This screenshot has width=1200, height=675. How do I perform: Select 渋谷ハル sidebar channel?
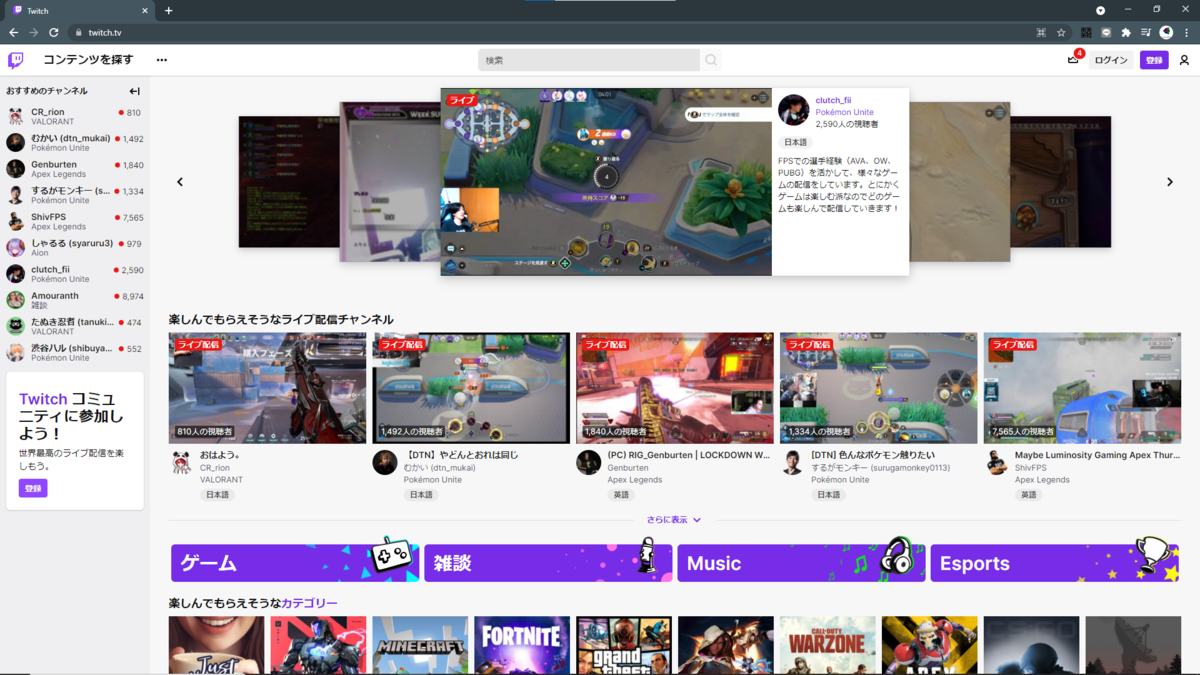[x=75, y=352]
